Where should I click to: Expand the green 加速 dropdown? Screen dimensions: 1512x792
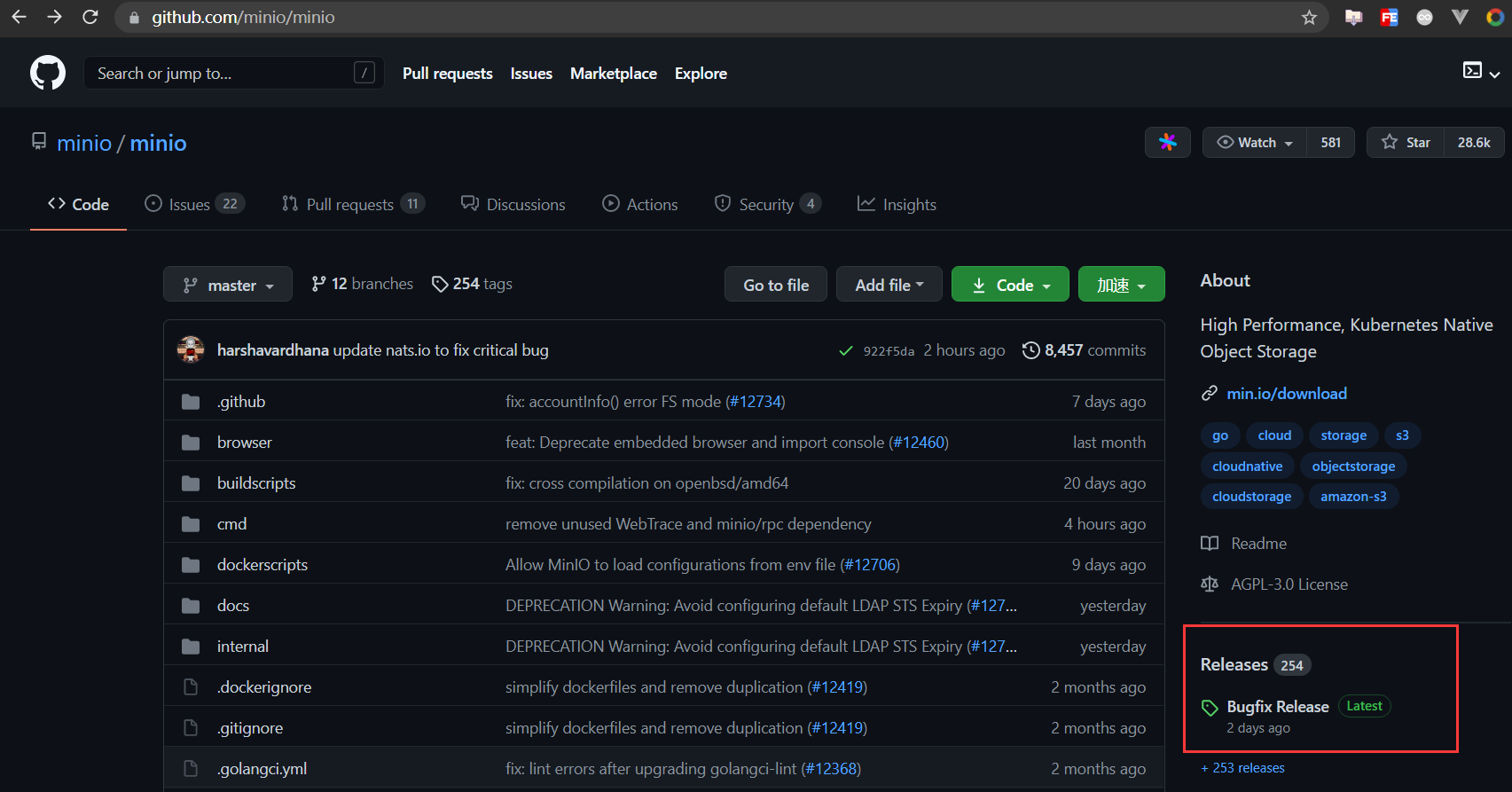coord(1122,285)
